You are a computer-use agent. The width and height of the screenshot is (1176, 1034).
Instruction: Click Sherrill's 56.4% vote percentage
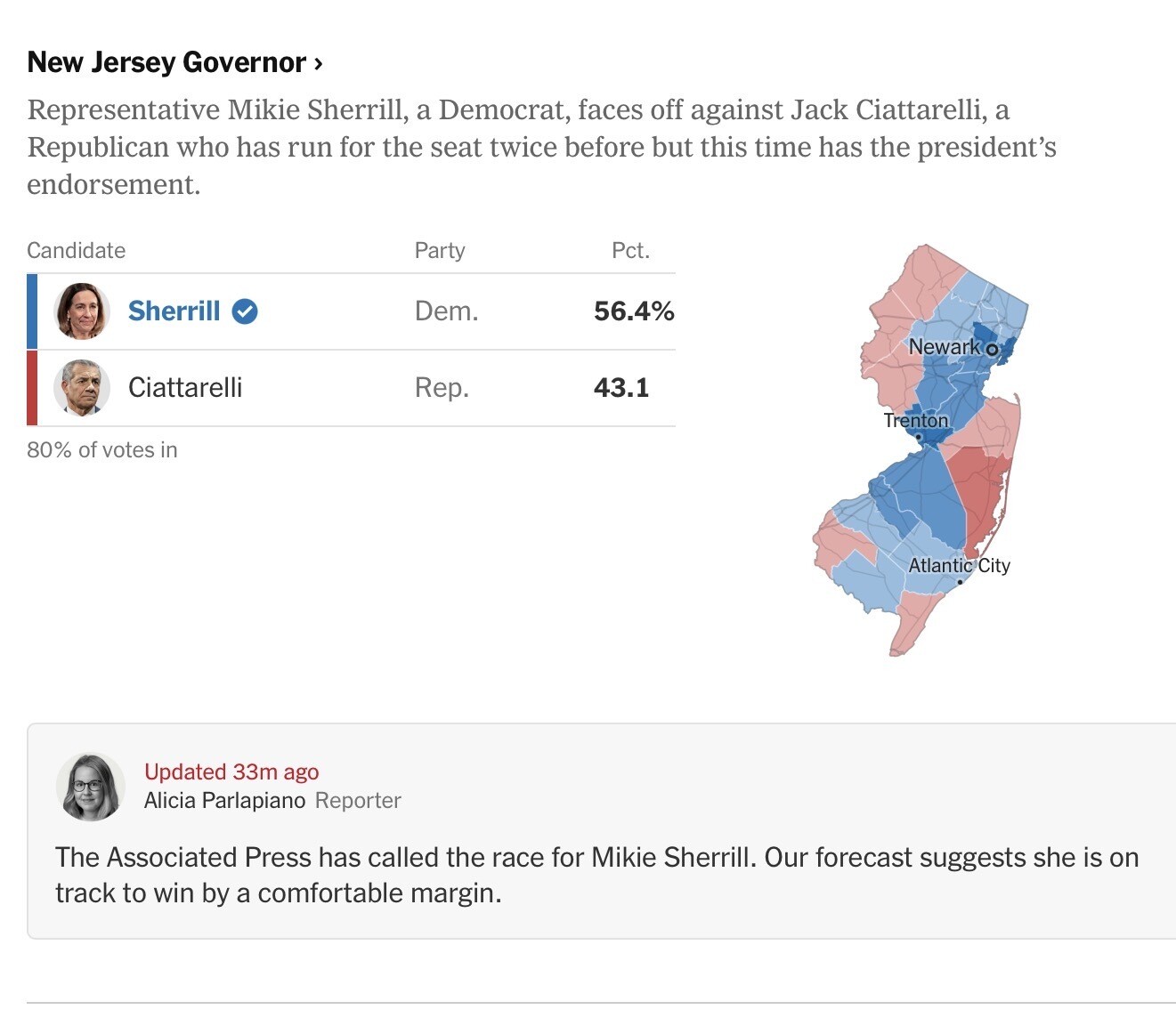pyautogui.click(x=634, y=311)
